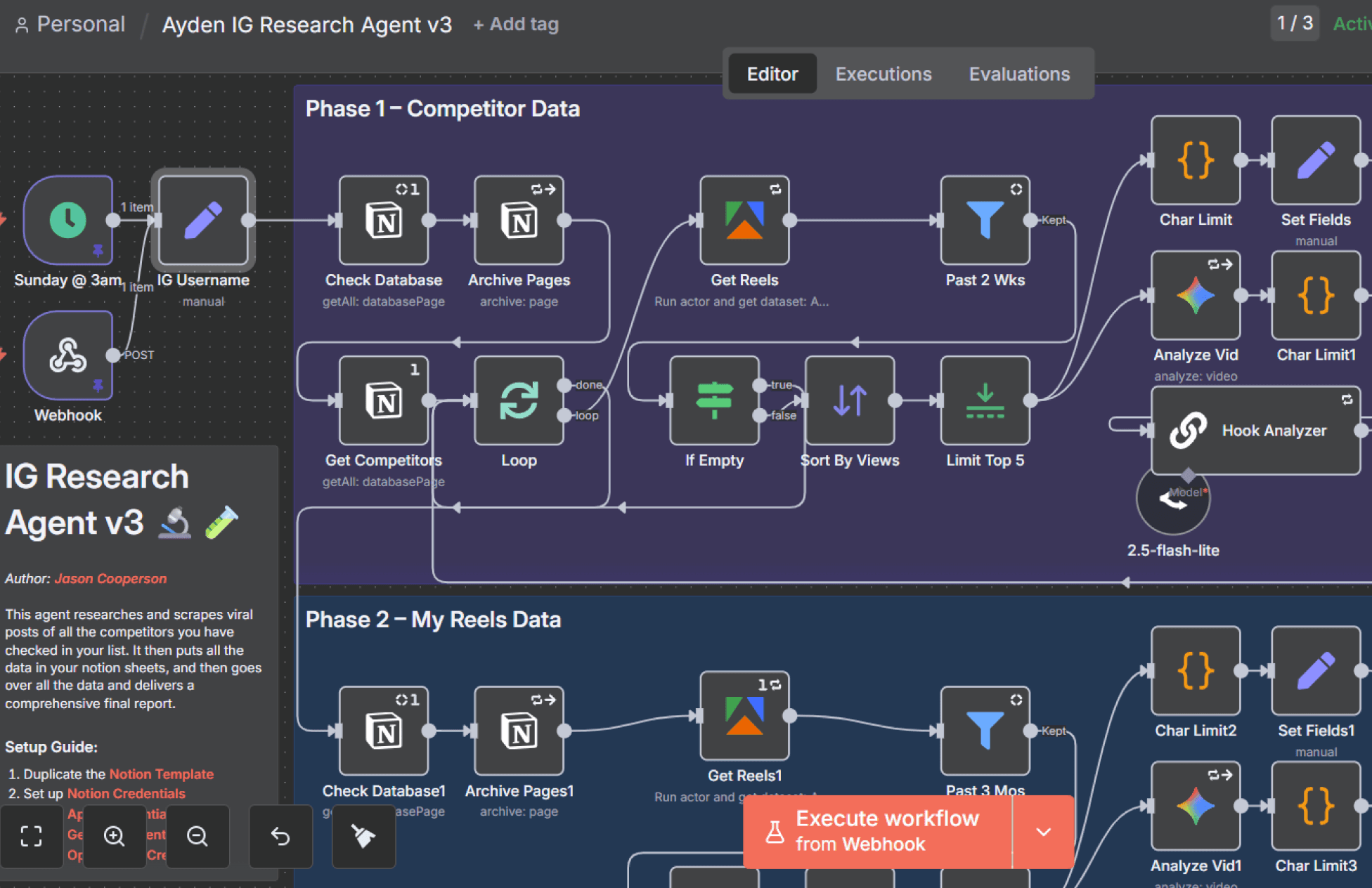This screenshot has height=888, width=1372.
Task: Switch to the Evaluations tab
Action: (1018, 74)
